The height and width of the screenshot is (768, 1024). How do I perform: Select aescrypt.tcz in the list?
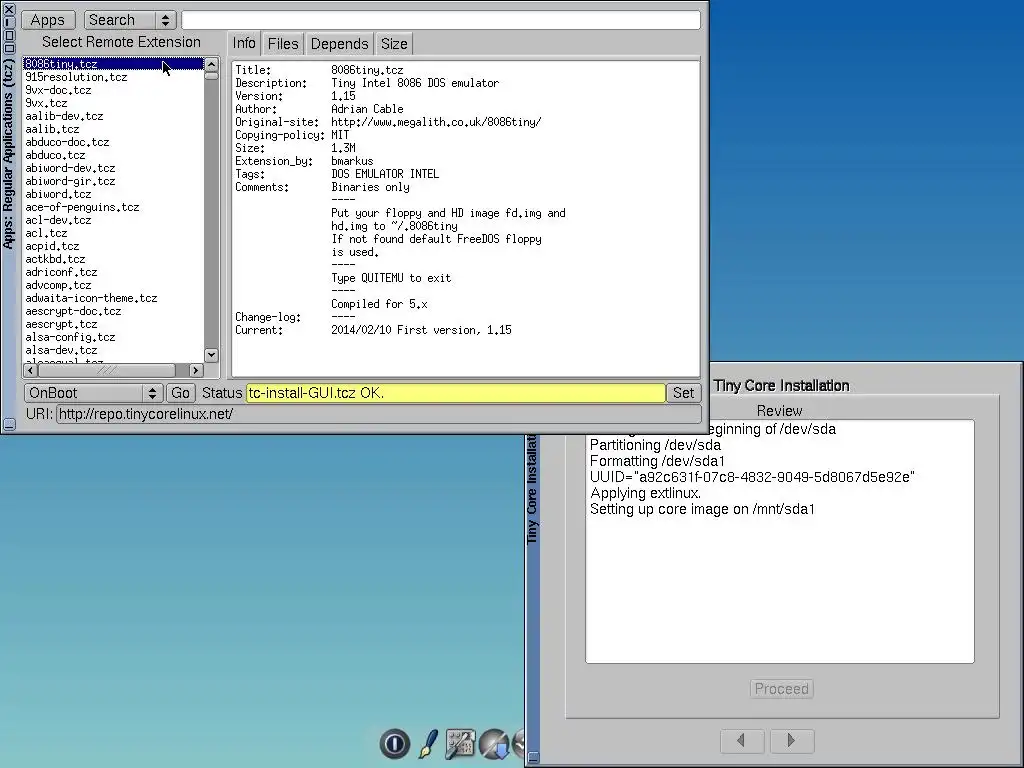click(113, 325)
